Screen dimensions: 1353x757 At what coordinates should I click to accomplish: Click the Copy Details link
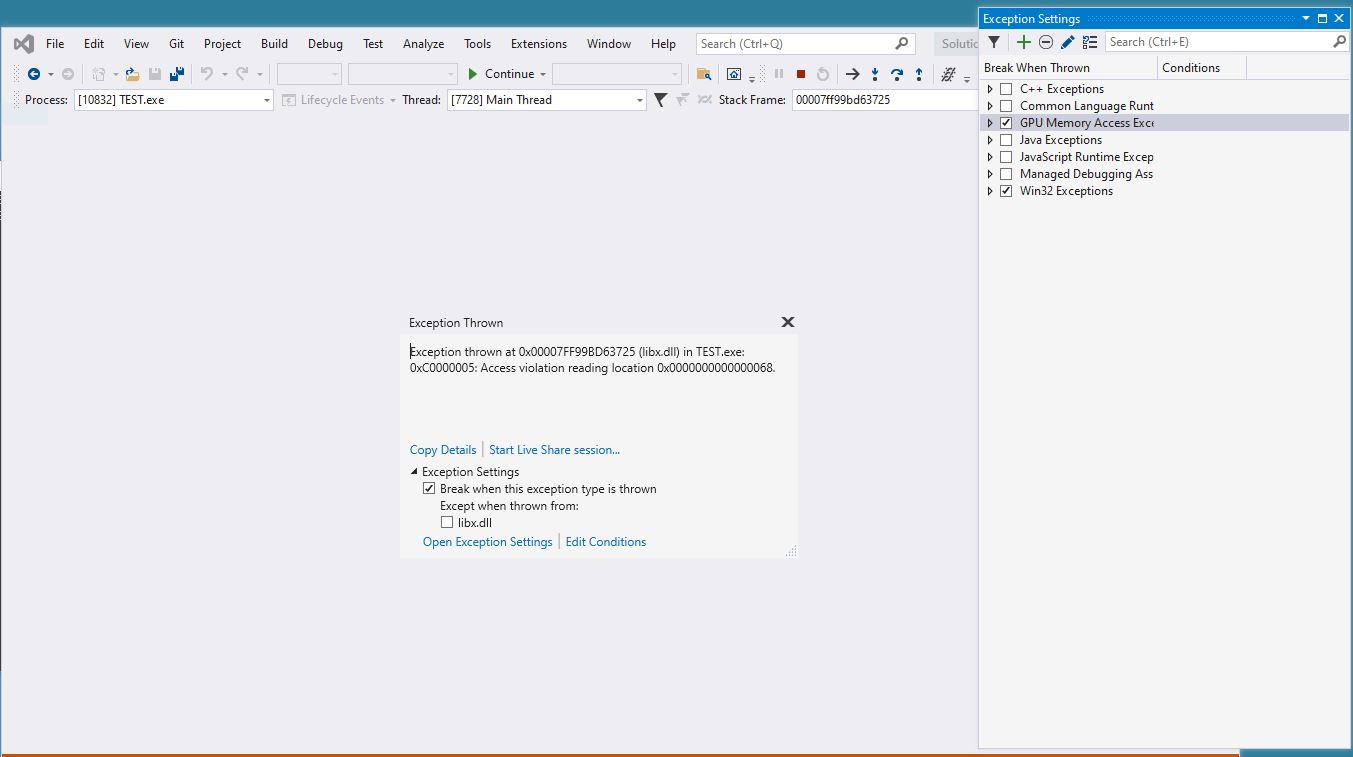[443, 450]
